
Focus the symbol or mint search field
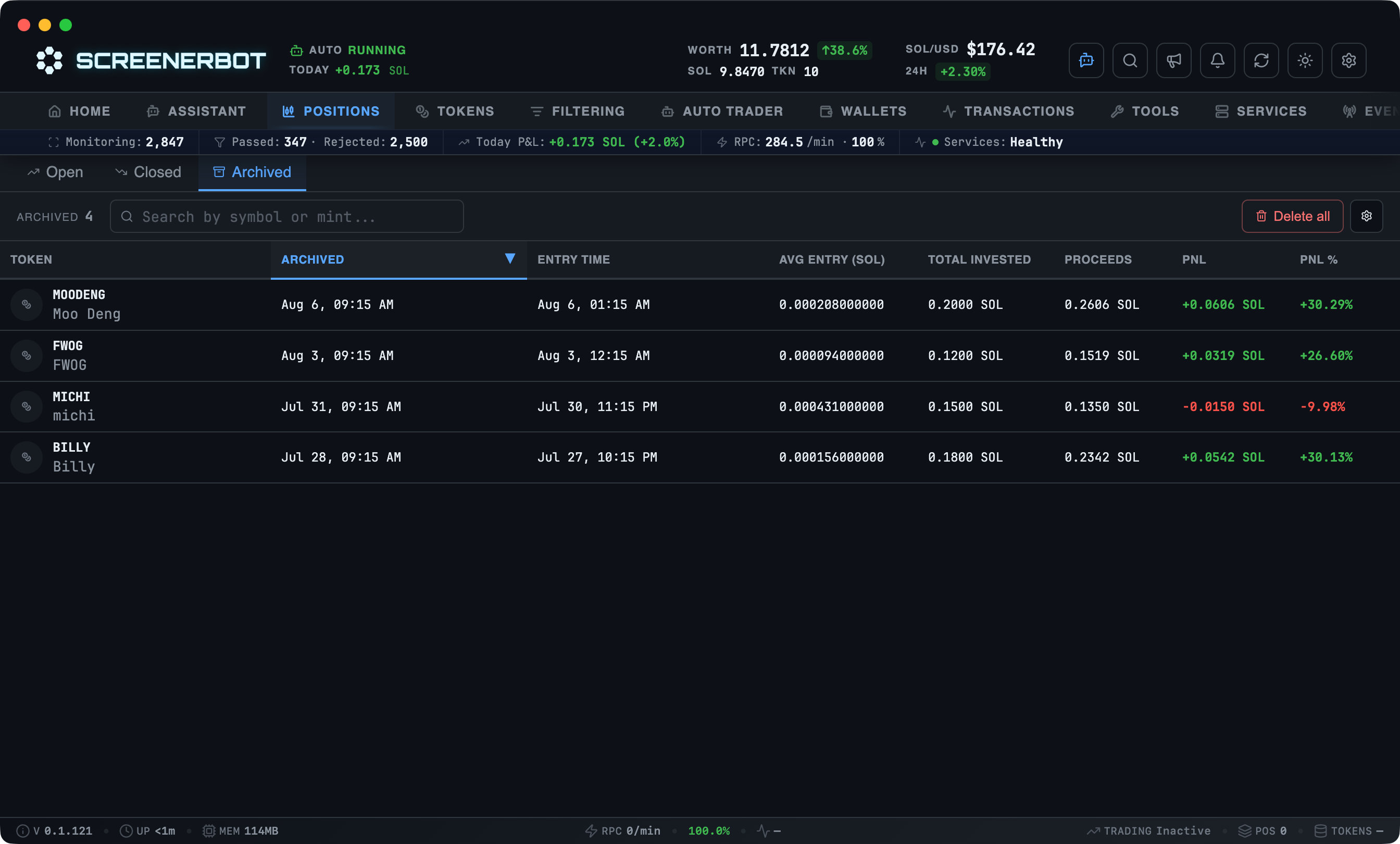[x=286, y=217]
